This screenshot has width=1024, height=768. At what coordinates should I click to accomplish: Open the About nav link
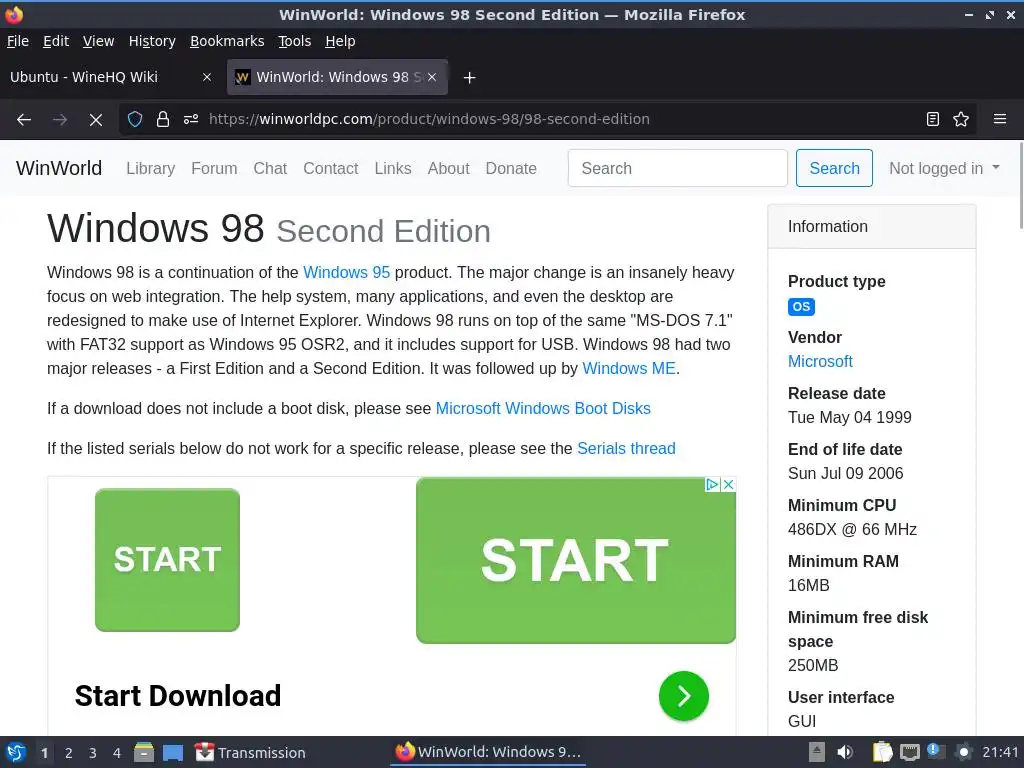tap(449, 168)
